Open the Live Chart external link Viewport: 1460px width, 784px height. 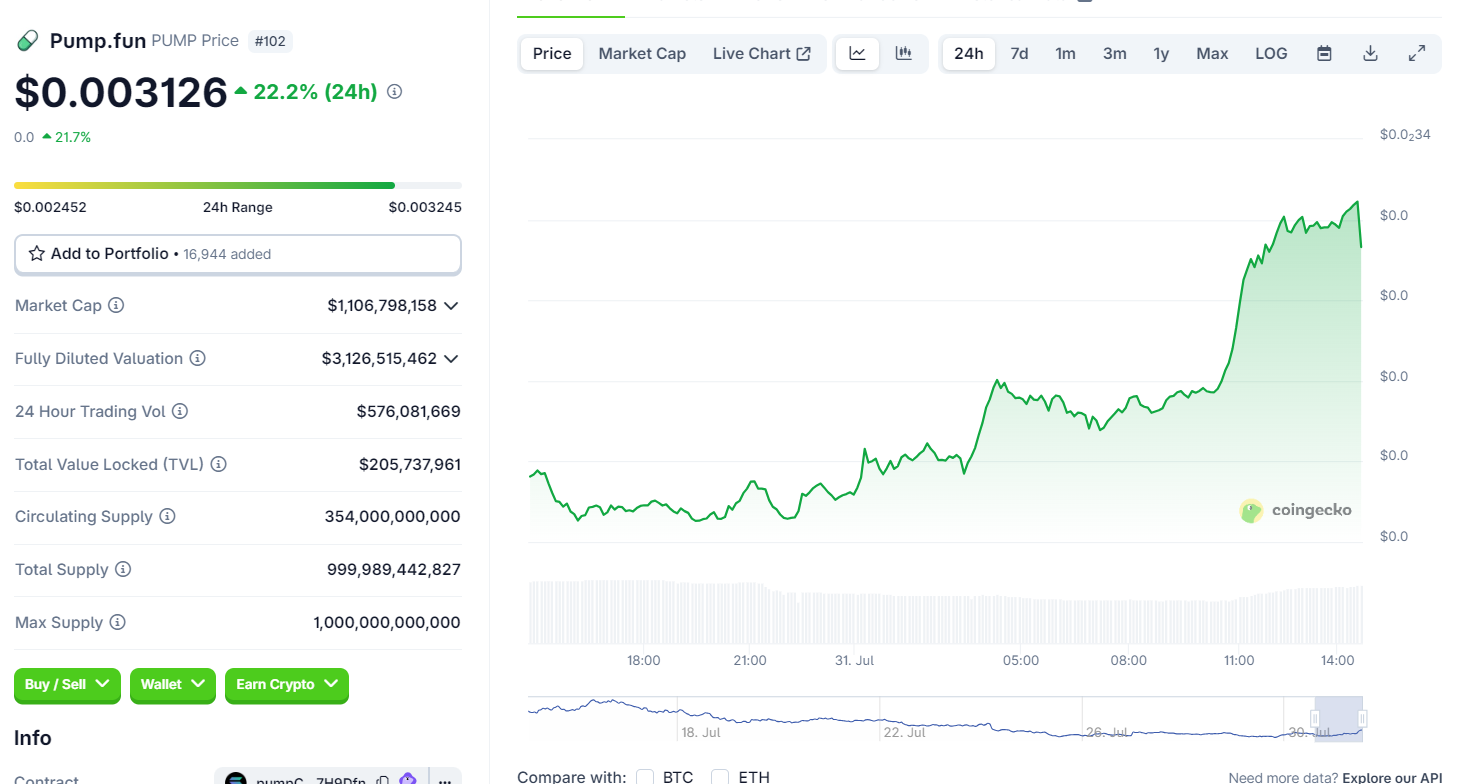click(x=761, y=54)
